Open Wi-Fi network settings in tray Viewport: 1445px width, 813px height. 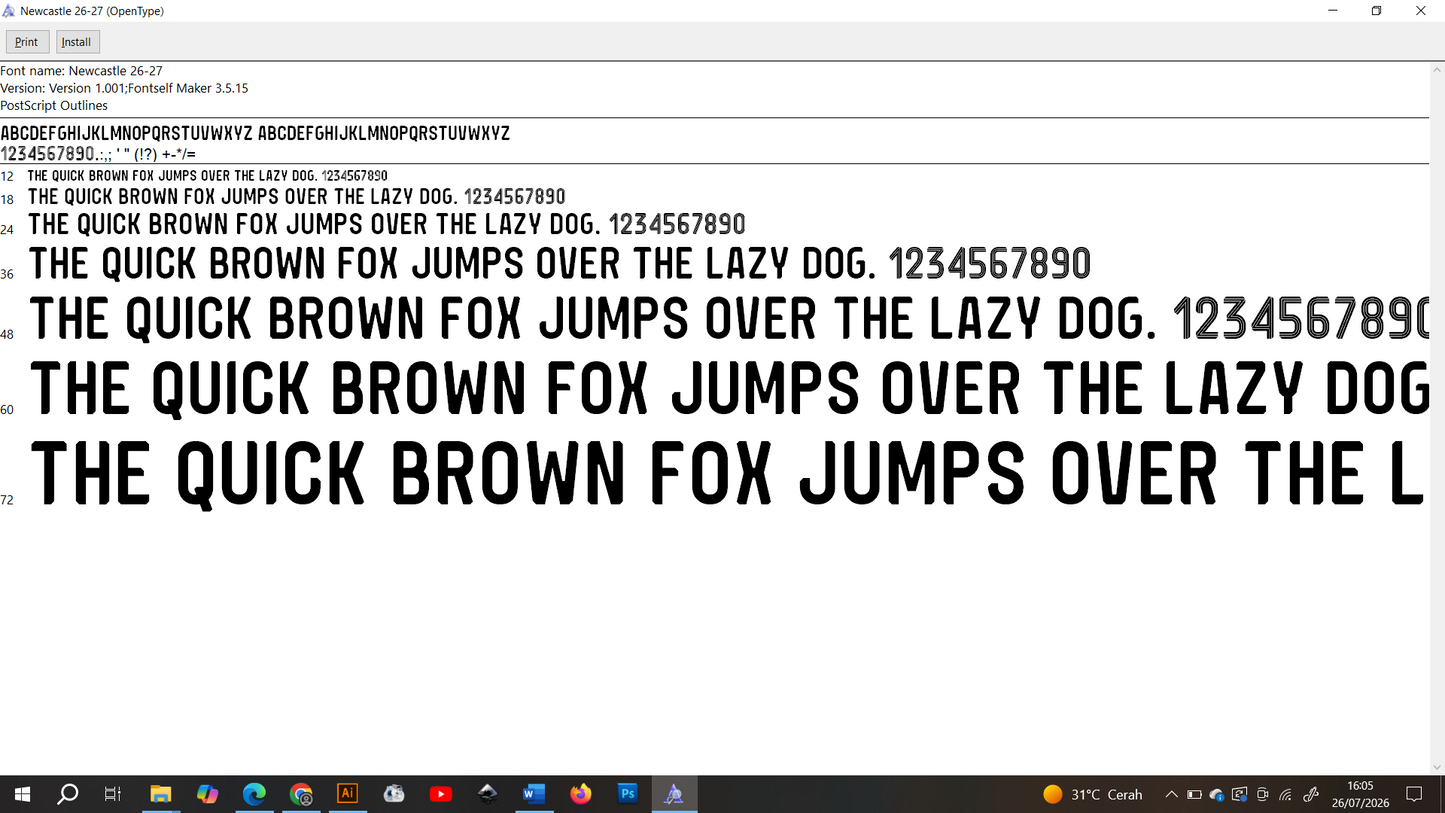coord(1286,794)
